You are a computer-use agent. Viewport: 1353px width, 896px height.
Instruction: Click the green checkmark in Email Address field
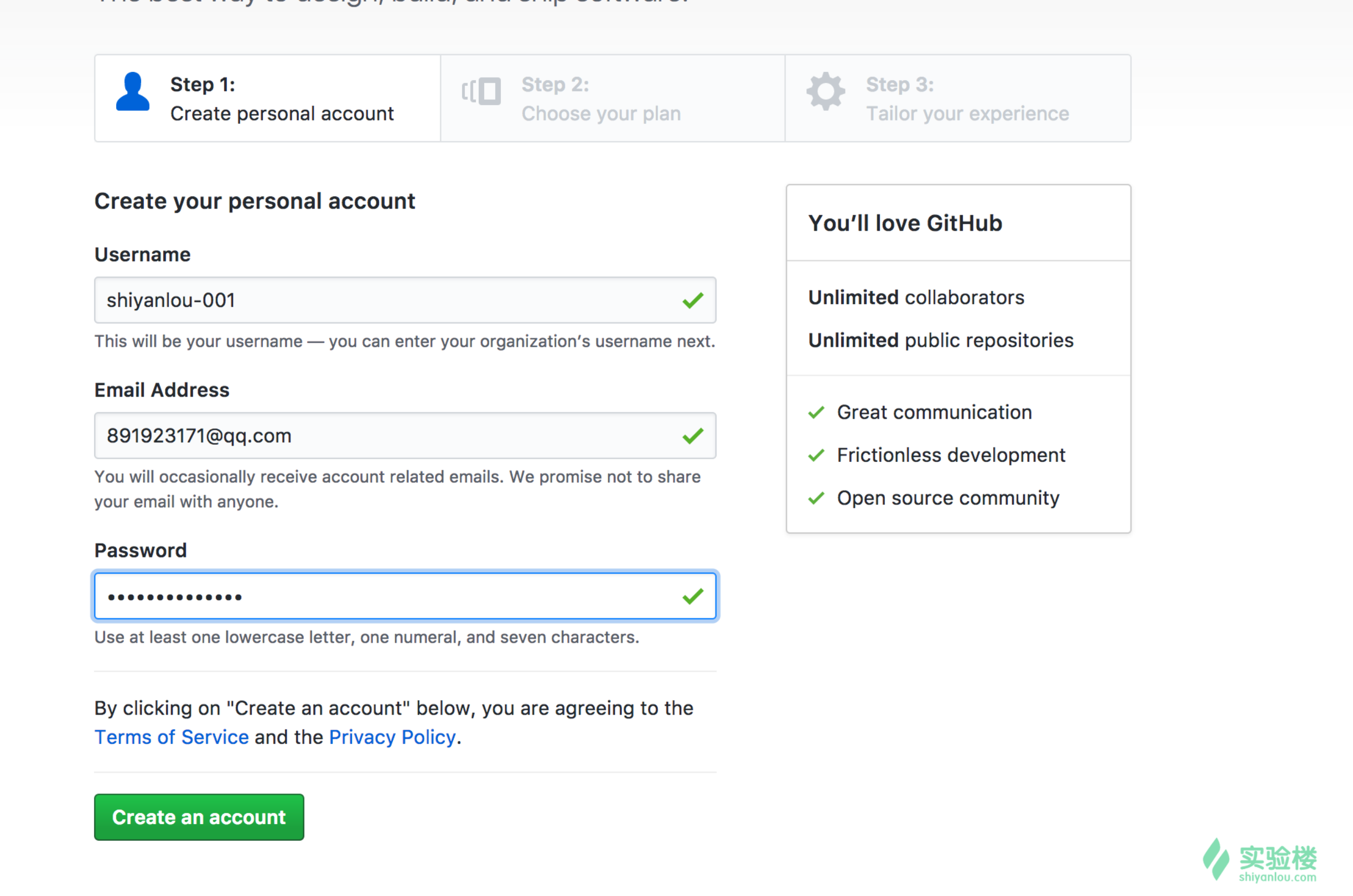(692, 436)
